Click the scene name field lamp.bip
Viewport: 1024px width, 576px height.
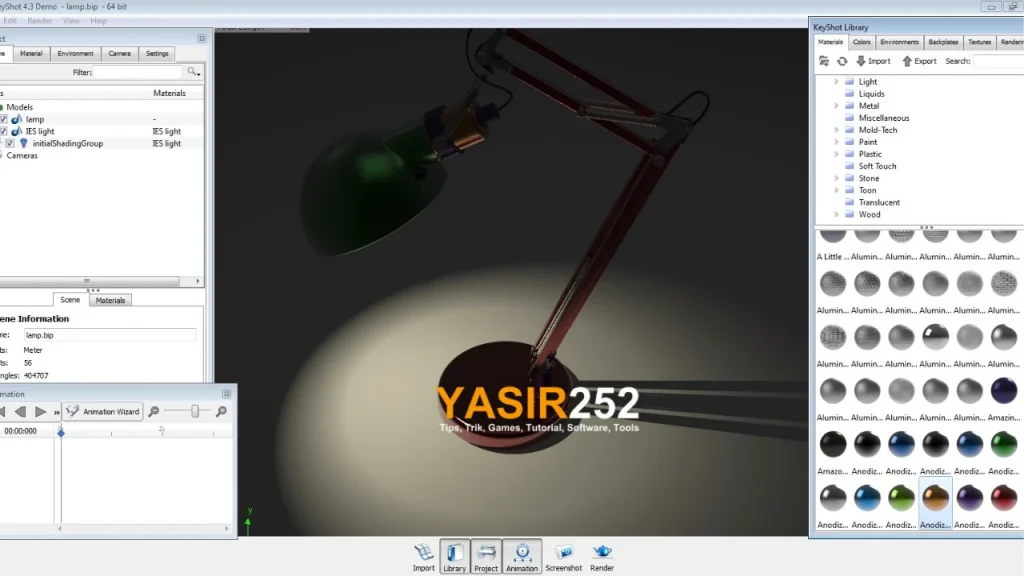(110, 335)
